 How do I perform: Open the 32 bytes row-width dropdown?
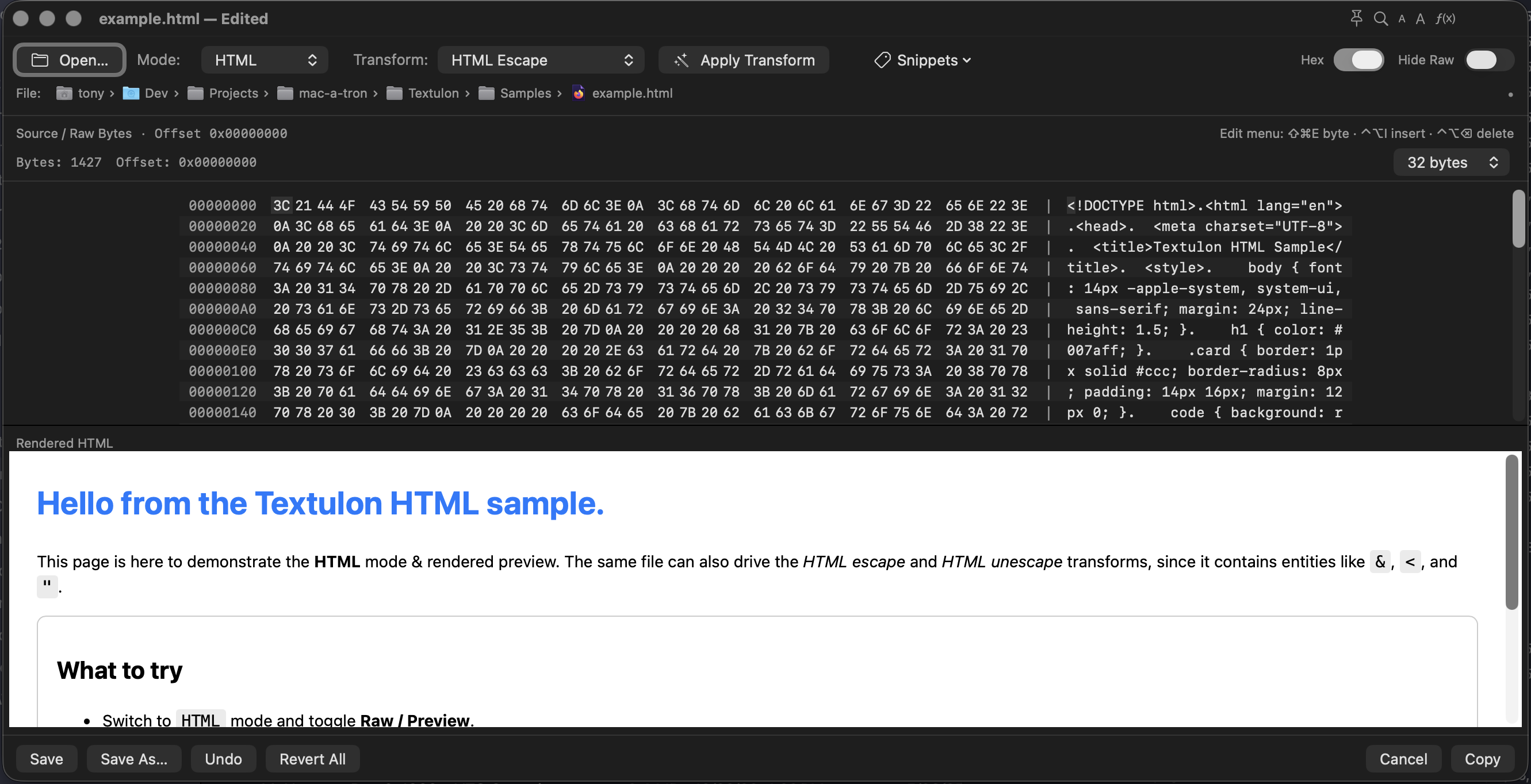point(1452,163)
